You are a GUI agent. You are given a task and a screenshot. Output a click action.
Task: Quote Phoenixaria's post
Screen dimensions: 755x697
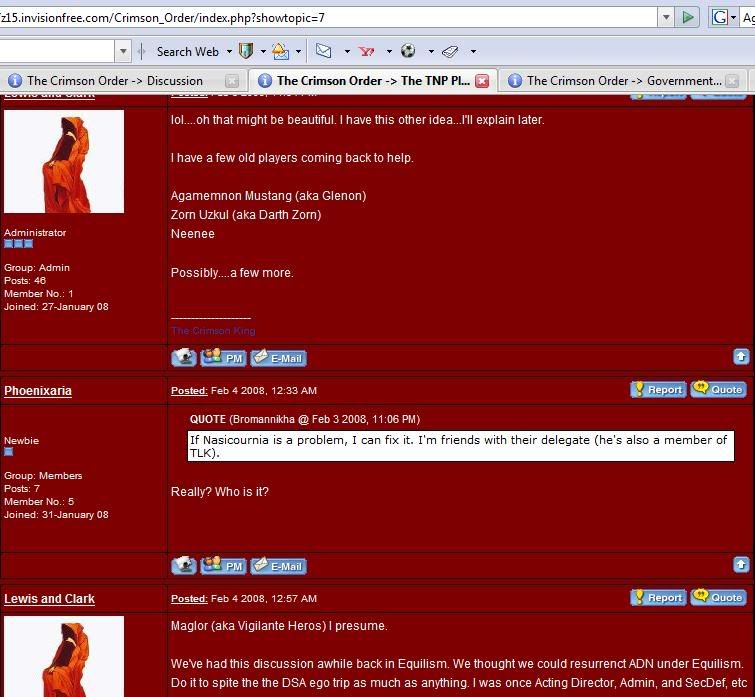pyautogui.click(x=718, y=389)
